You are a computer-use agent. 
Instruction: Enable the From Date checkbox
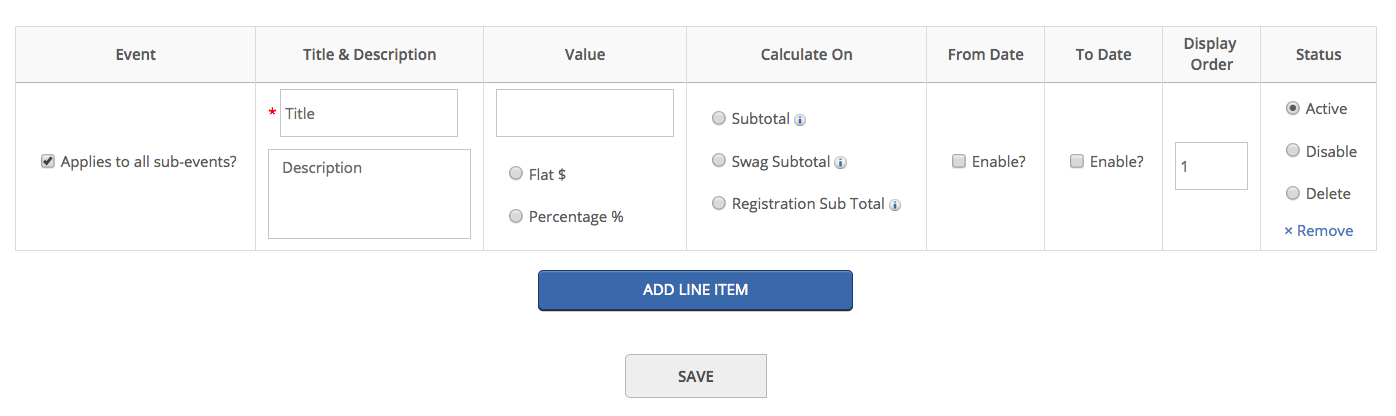pyautogui.click(x=959, y=161)
